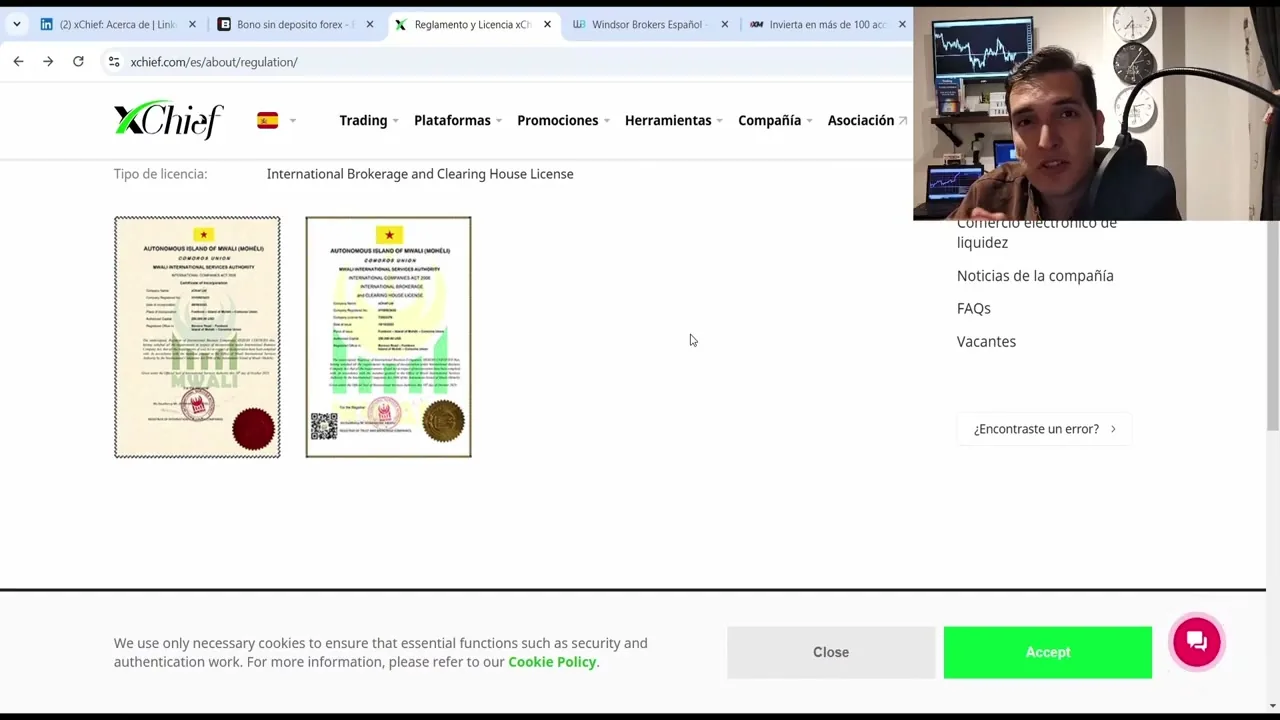1280x720 pixels.
Task: Click the Tipo de licencia label
Action: 160,174
